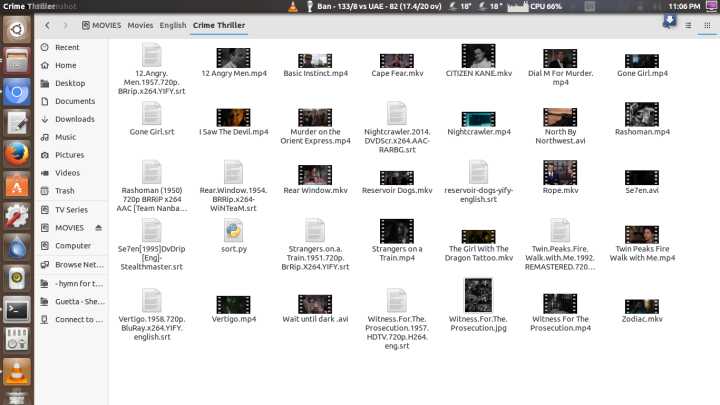Open Pictures in the sidebar
Image resolution: width=720 pixels, height=405 pixels.
[x=72, y=155]
